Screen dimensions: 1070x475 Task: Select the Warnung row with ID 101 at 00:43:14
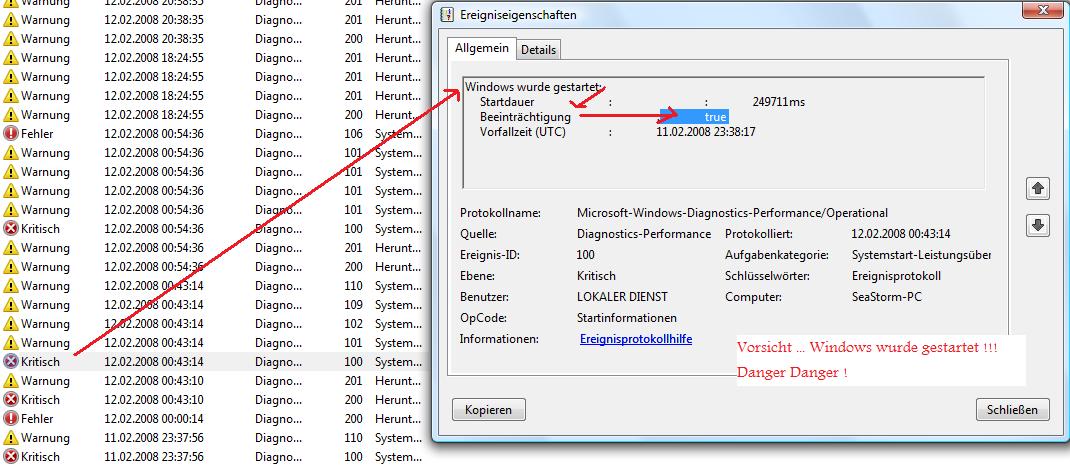pos(213,343)
